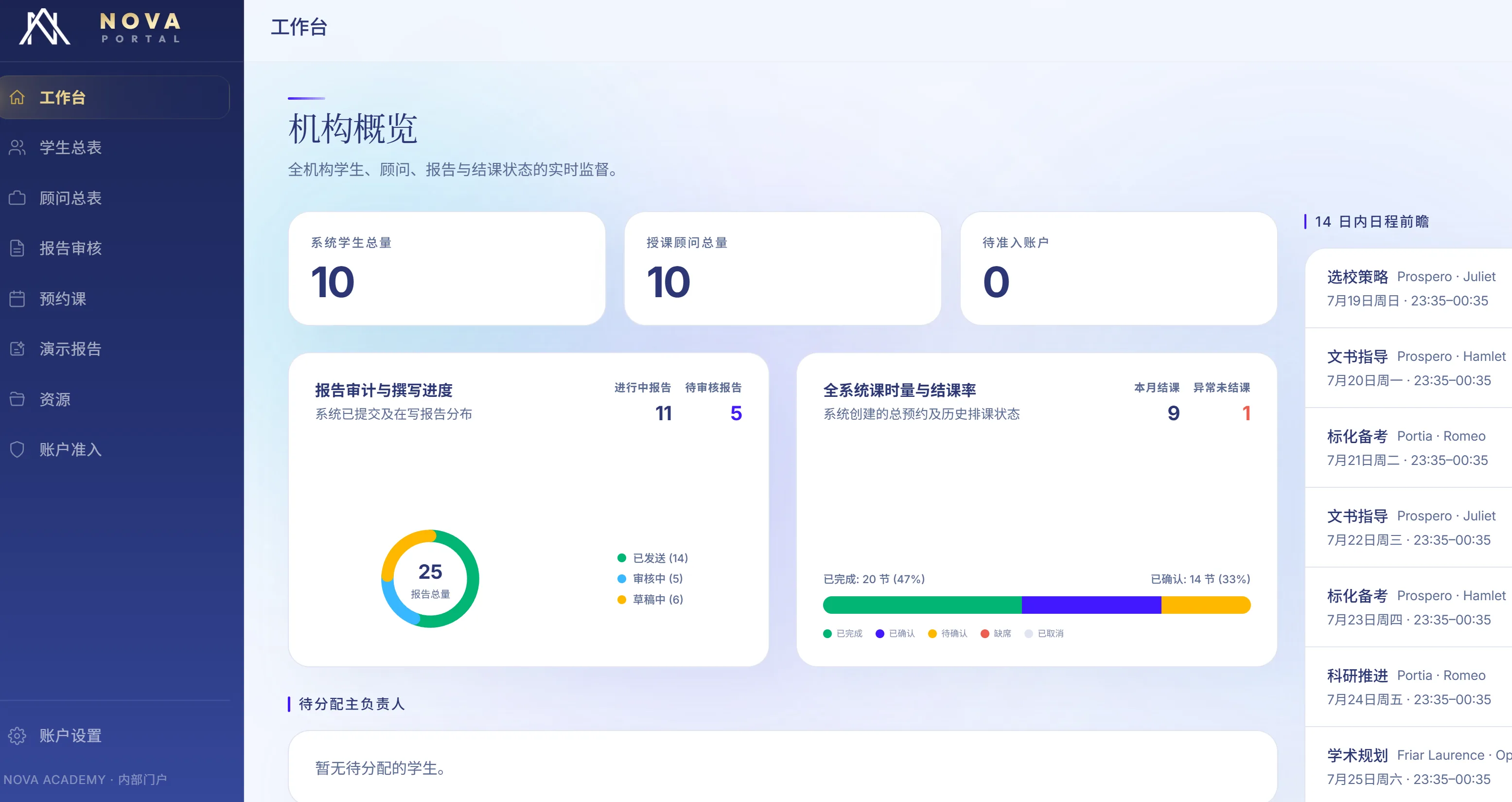Click the edit icon for 演示报告
The image size is (1512, 802).
click(17, 349)
